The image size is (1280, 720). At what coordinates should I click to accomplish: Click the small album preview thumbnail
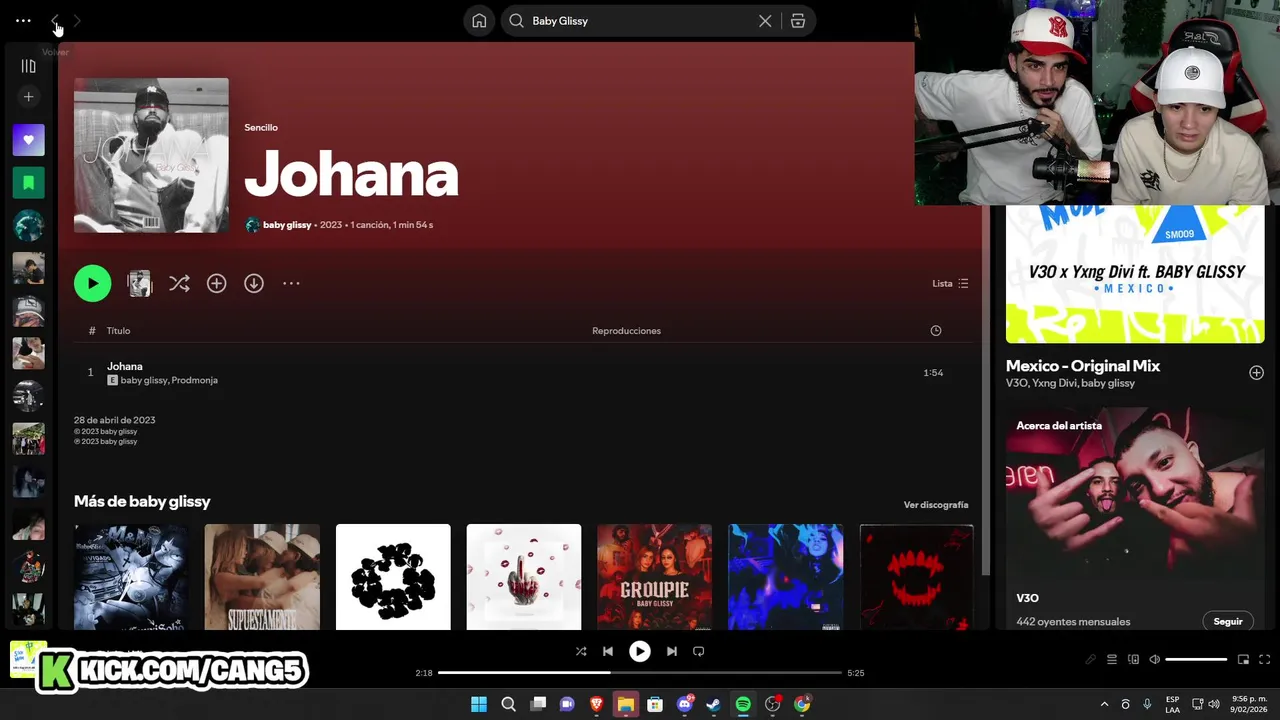click(139, 283)
